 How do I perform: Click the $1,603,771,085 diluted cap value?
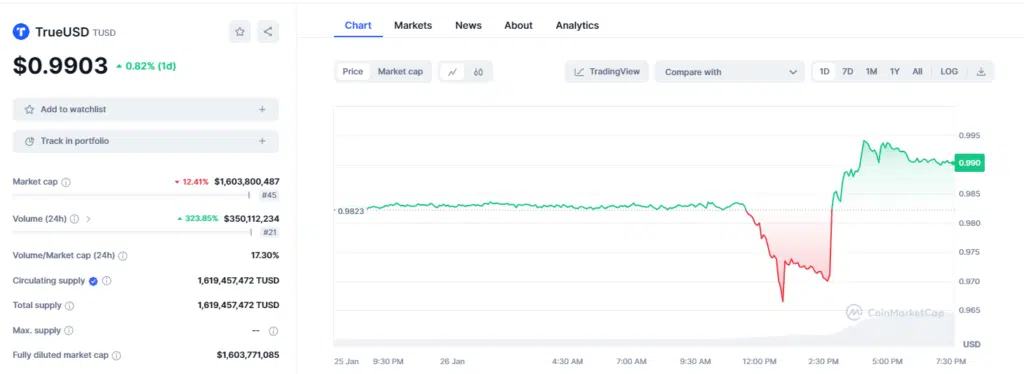[x=248, y=355]
